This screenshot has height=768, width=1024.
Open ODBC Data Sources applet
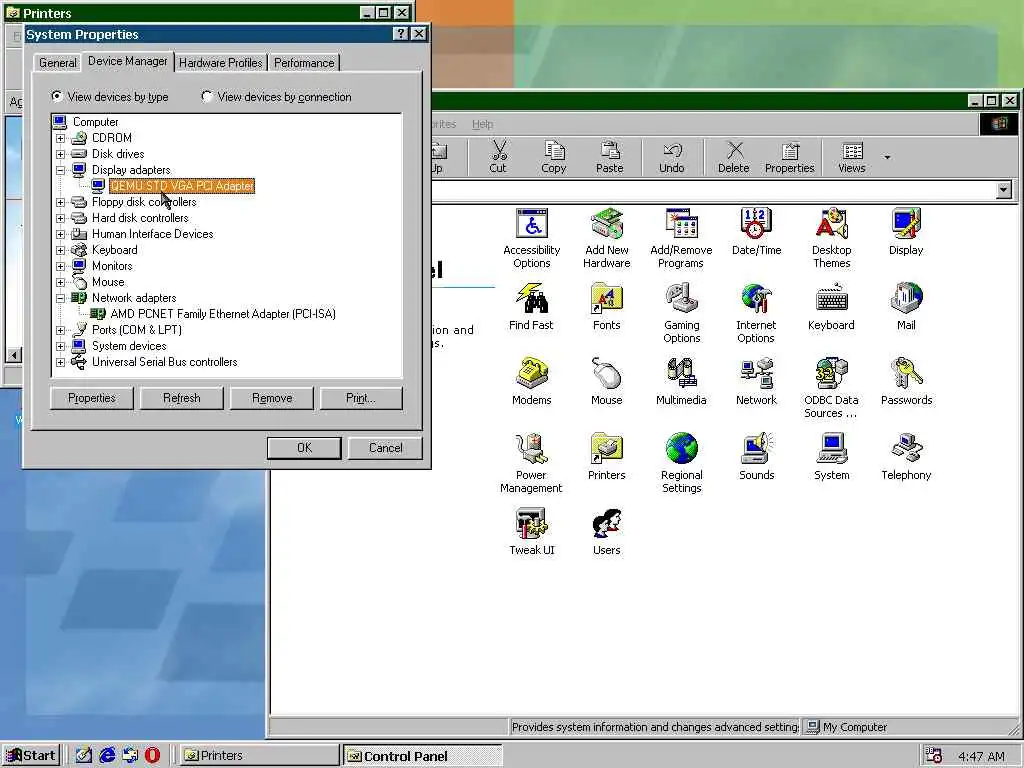[x=831, y=389]
